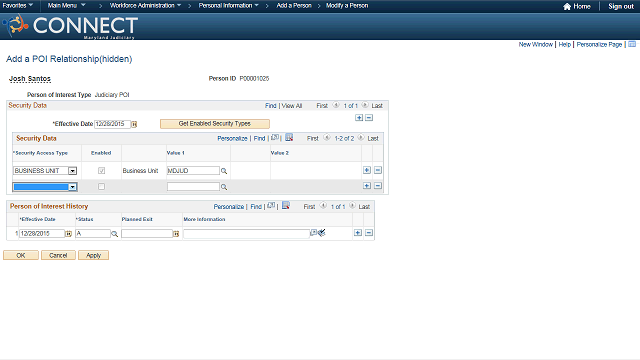Screen dimensions: 640x360
Task: Open calendar for history Effective Date
Action: 69,234
